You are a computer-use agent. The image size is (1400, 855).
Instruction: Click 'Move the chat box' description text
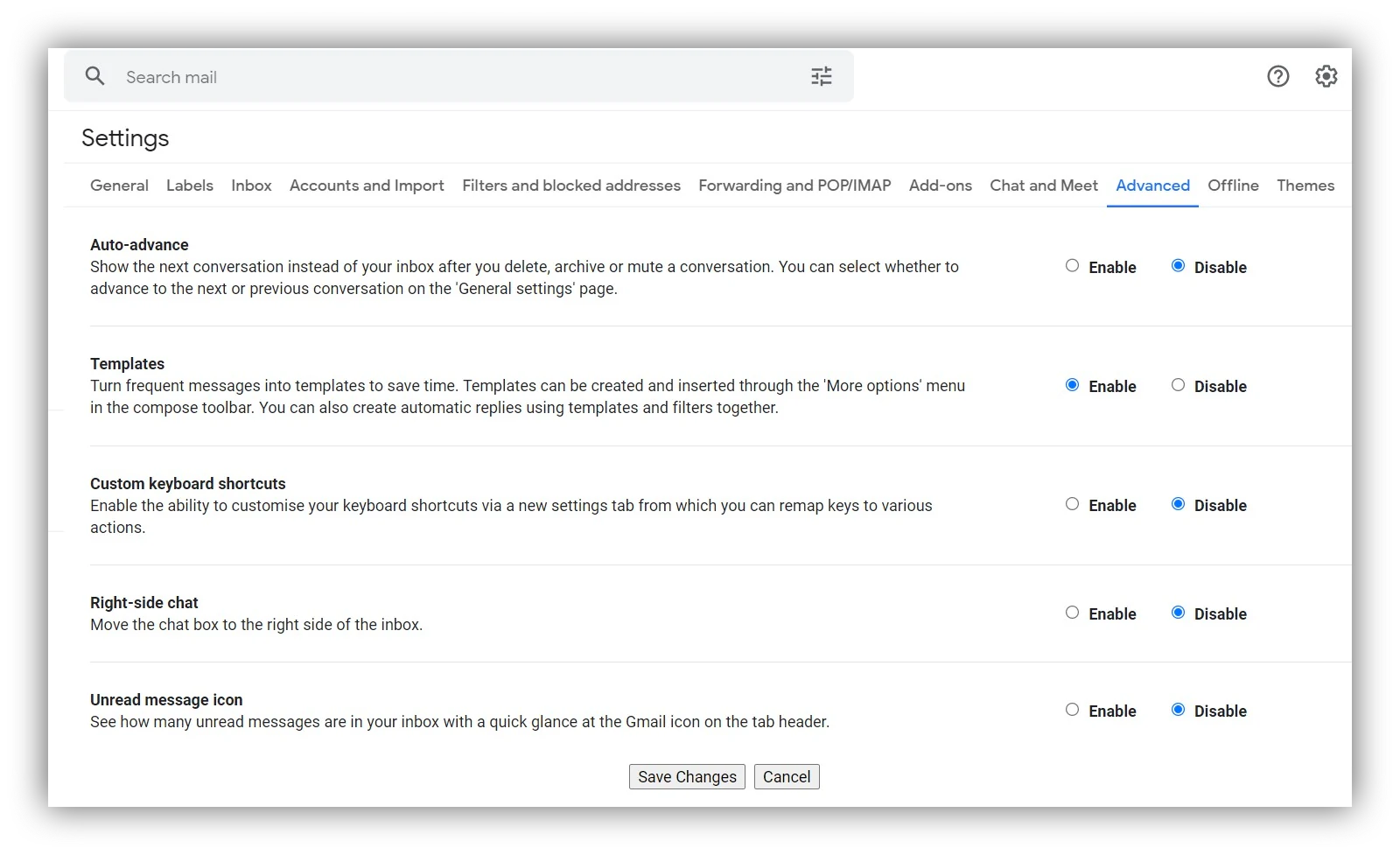(256, 625)
